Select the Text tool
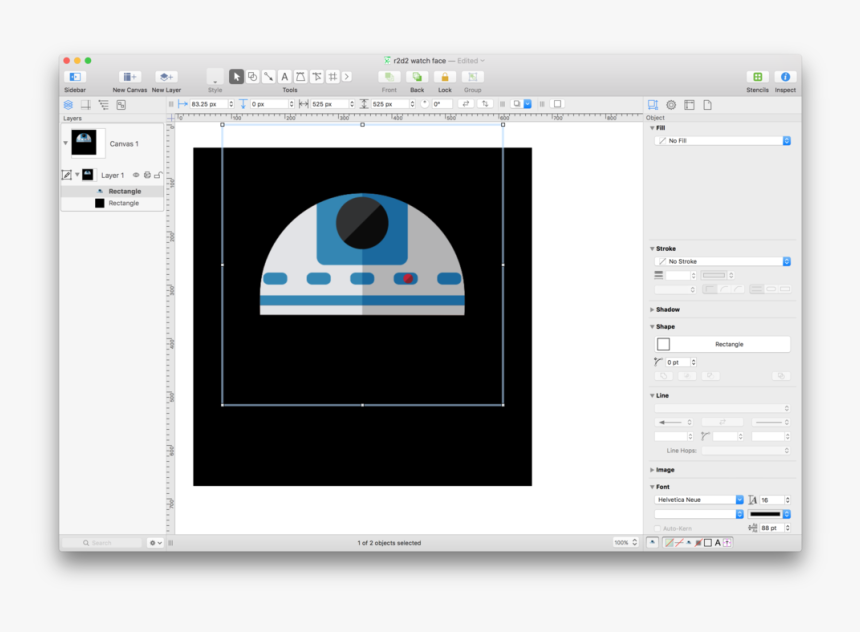The width and height of the screenshot is (860, 632). [x=284, y=77]
